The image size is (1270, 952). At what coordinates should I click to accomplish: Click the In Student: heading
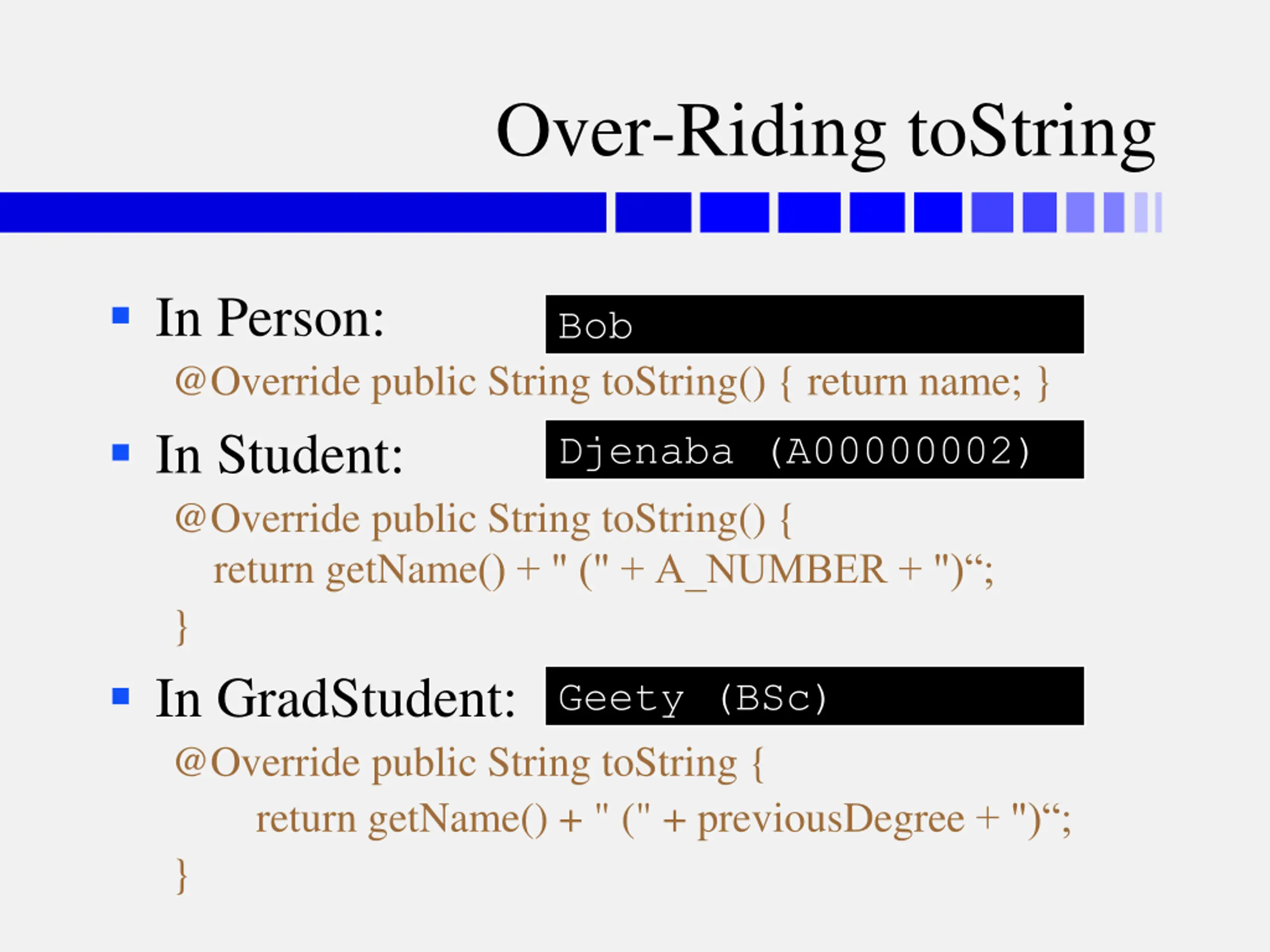pos(280,455)
